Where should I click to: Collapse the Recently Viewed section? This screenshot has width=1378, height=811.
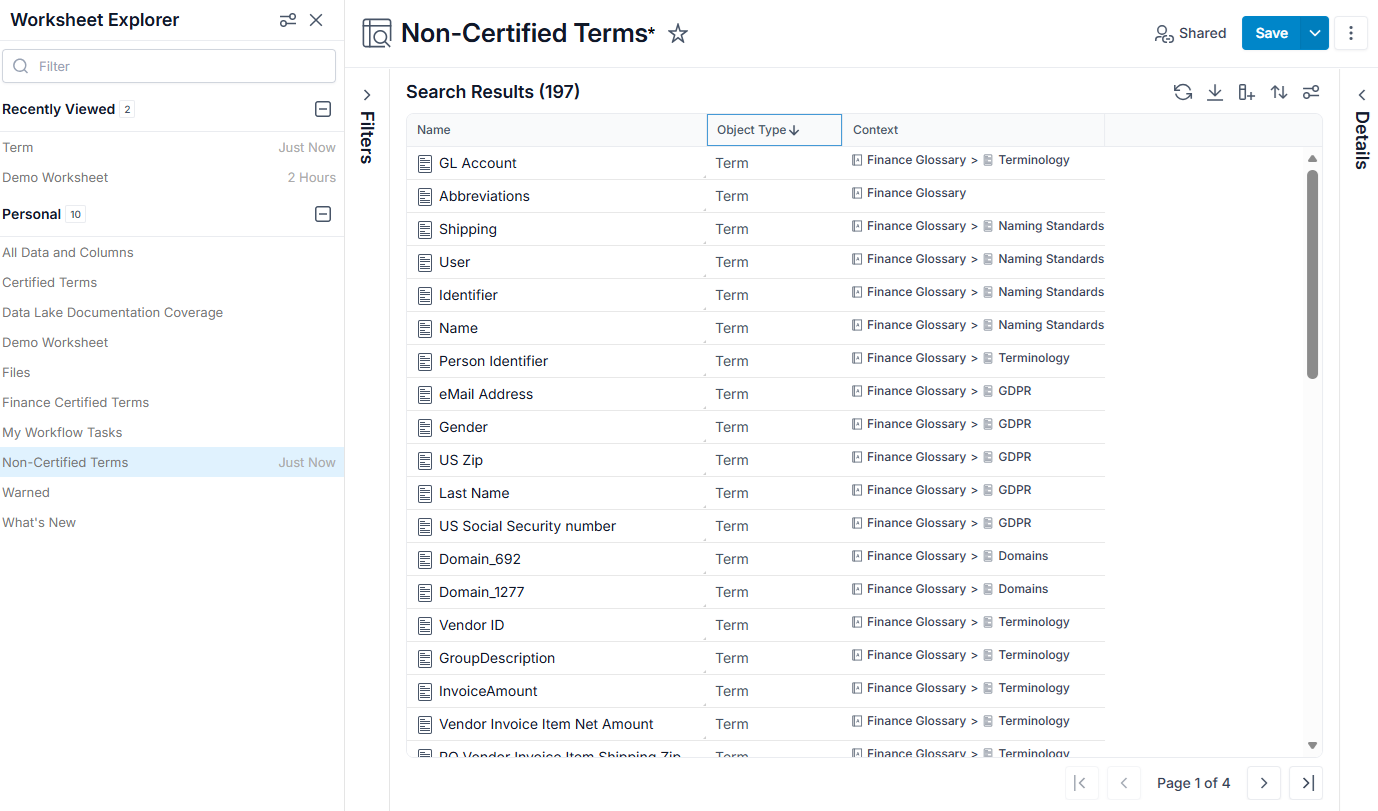(323, 109)
